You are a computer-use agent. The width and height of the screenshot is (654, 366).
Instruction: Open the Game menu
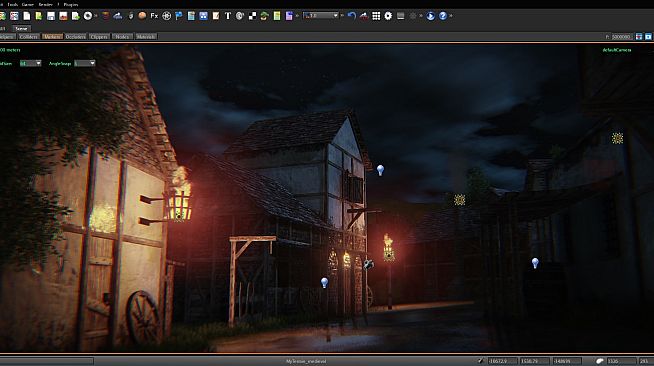click(28, 4)
